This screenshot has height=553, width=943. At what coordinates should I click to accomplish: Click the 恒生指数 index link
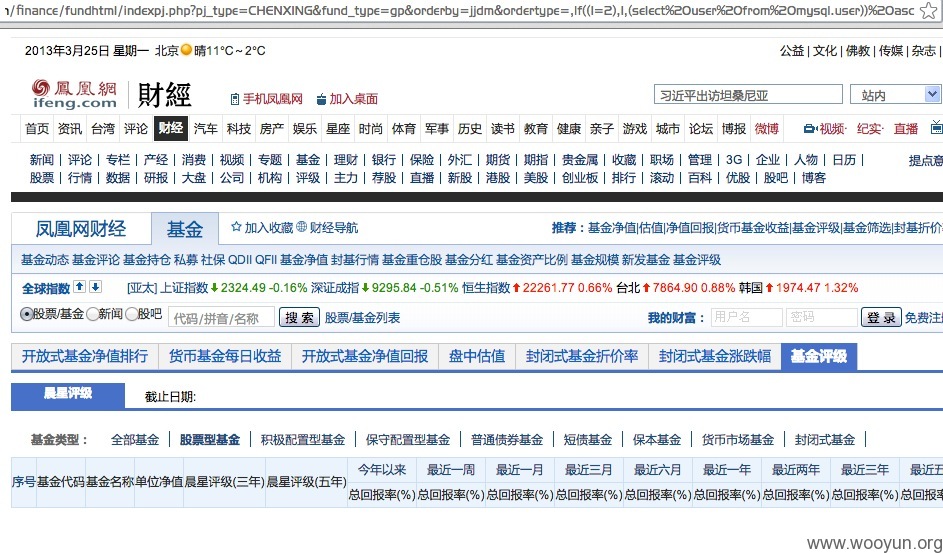487,288
